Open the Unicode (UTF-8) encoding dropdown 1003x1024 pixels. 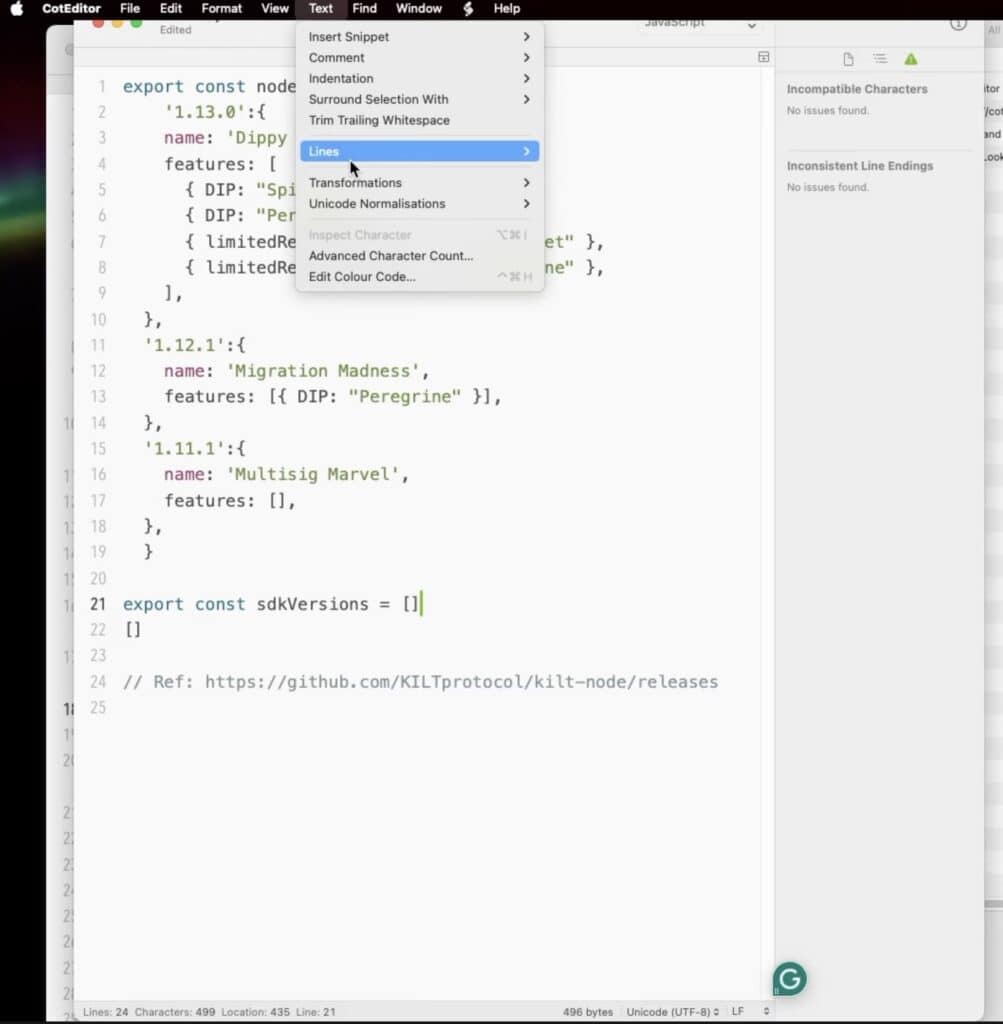(x=672, y=1012)
